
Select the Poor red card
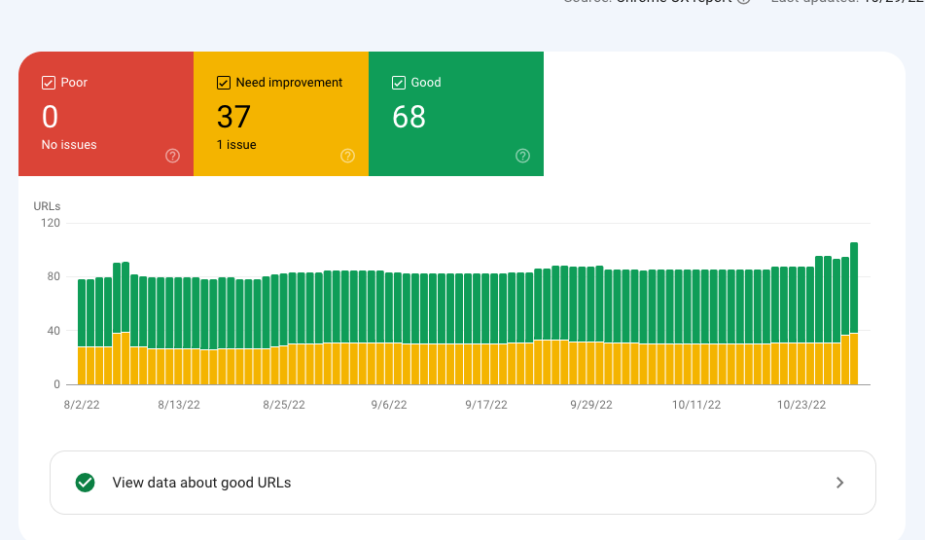point(106,114)
